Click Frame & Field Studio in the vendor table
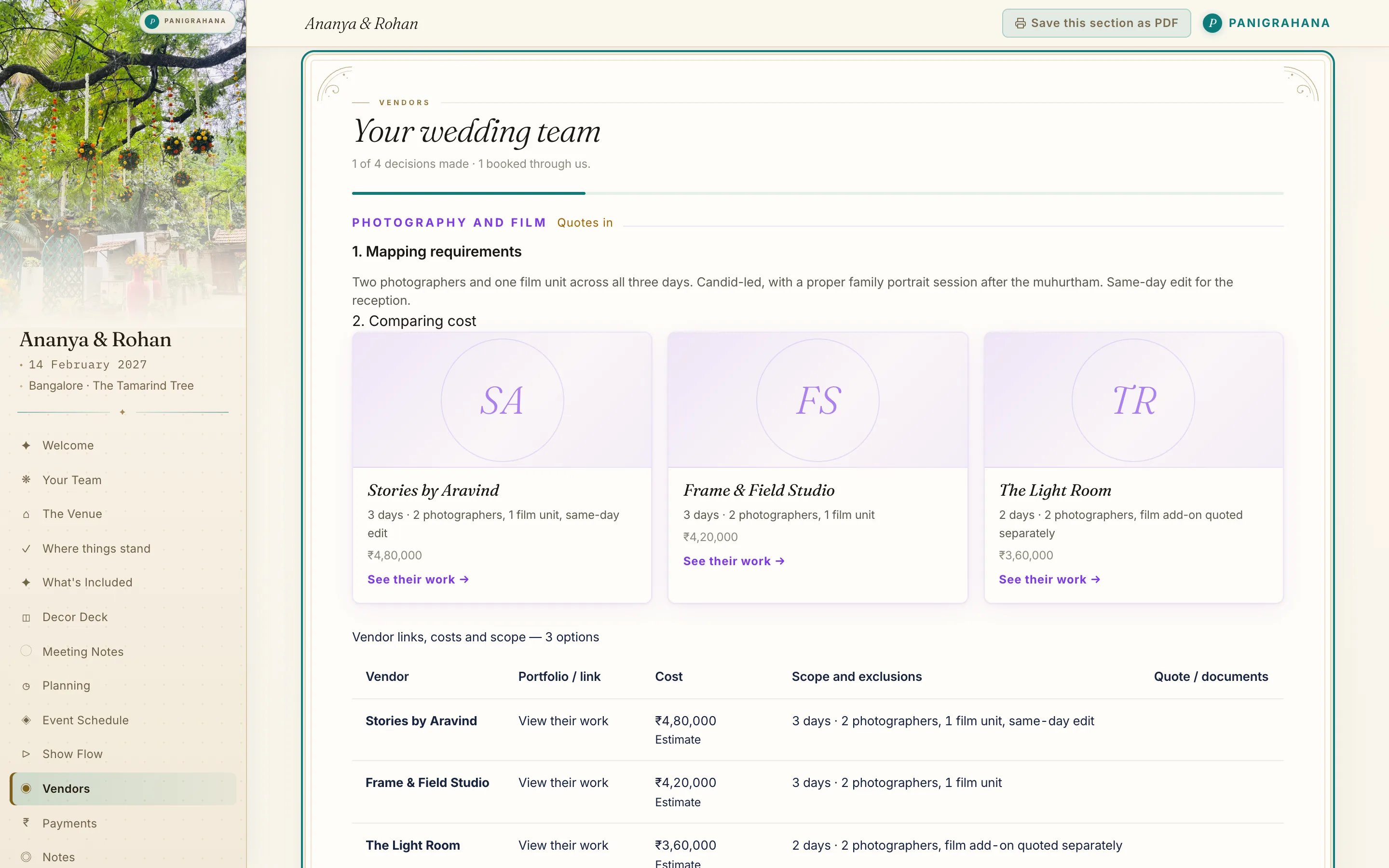This screenshot has width=1389, height=868. click(x=427, y=783)
